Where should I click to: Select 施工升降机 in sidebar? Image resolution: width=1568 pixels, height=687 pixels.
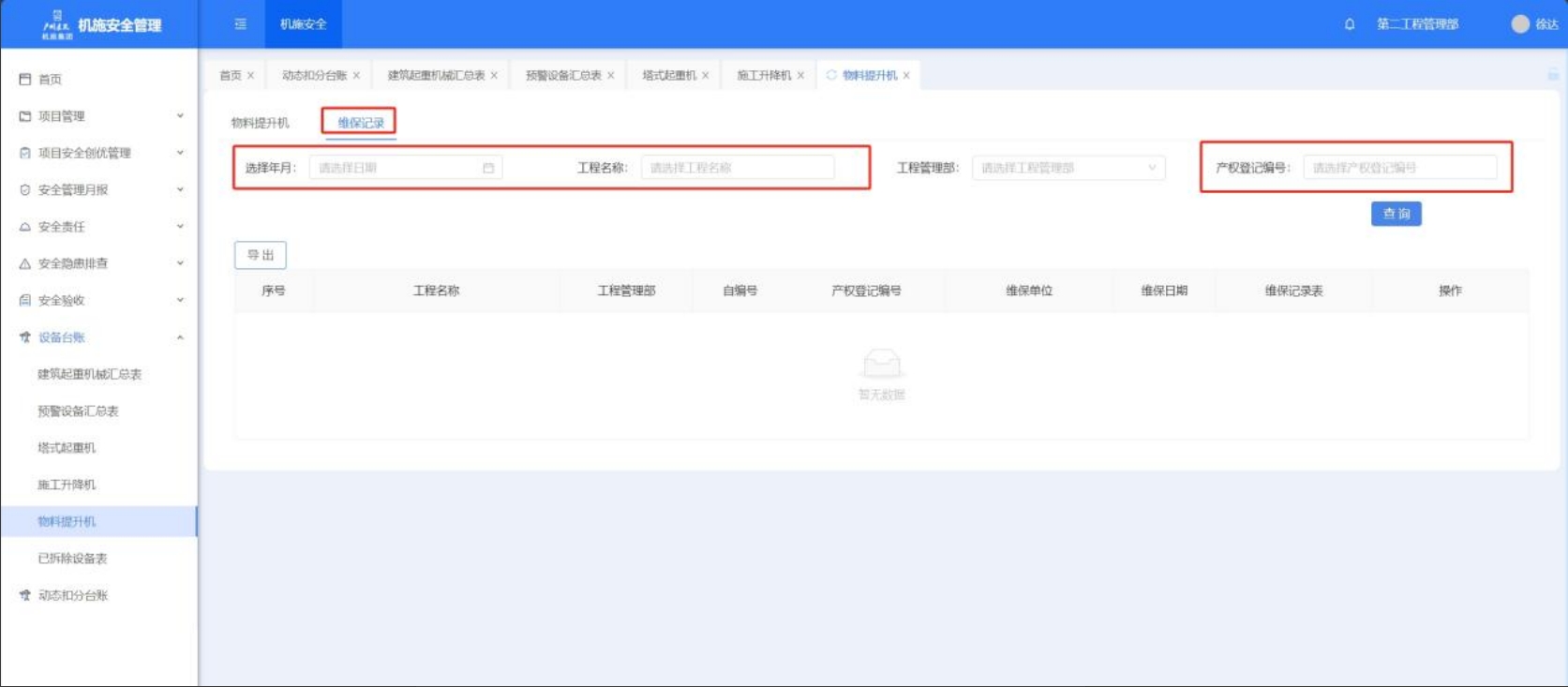(x=67, y=485)
